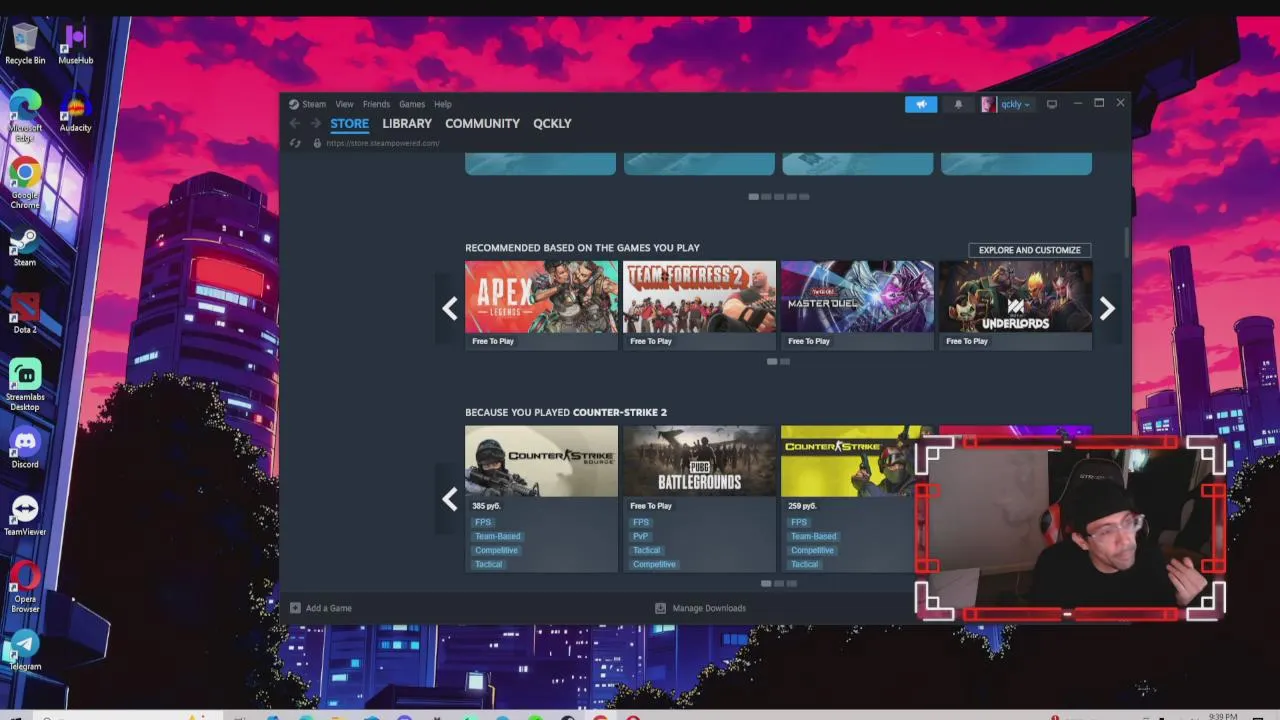Click Tactical tag under Counter-Strike Source
The height and width of the screenshot is (720, 1280).
tap(488, 564)
